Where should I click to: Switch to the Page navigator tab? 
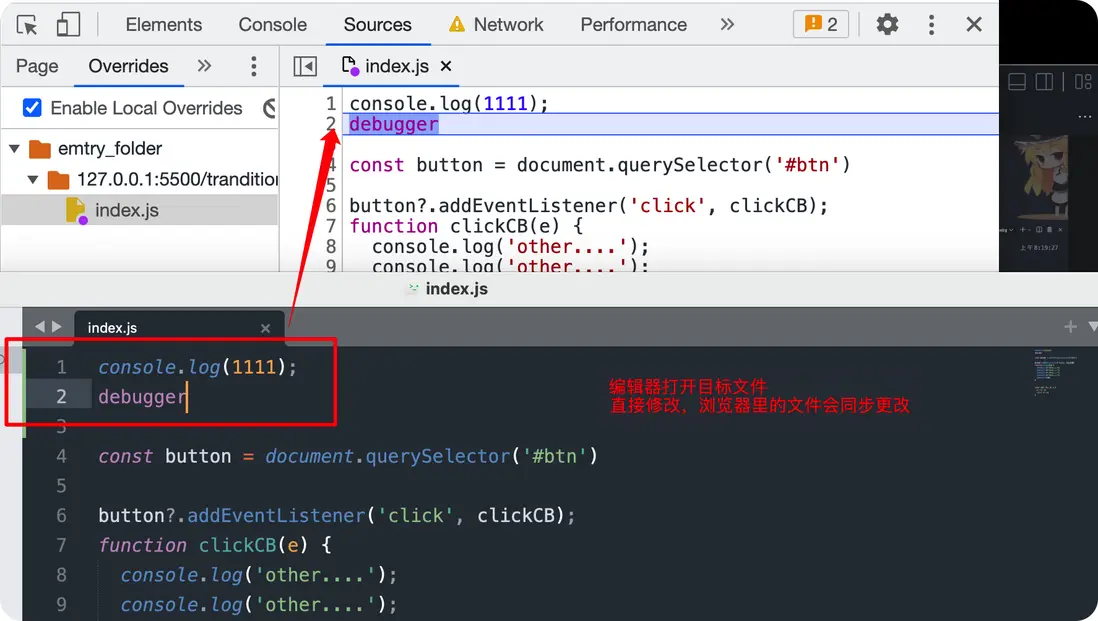click(x=37, y=67)
